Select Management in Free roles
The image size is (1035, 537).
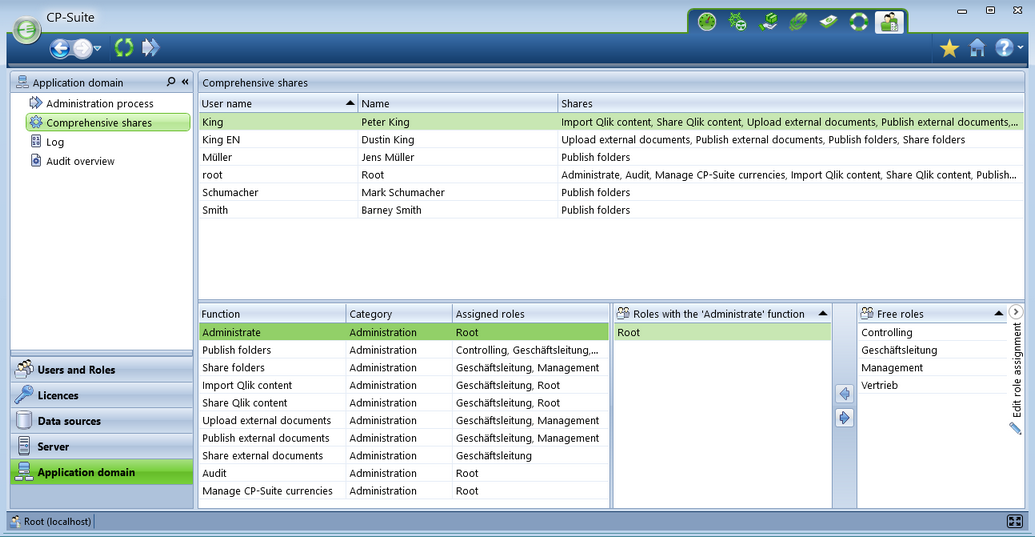tap(931, 367)
